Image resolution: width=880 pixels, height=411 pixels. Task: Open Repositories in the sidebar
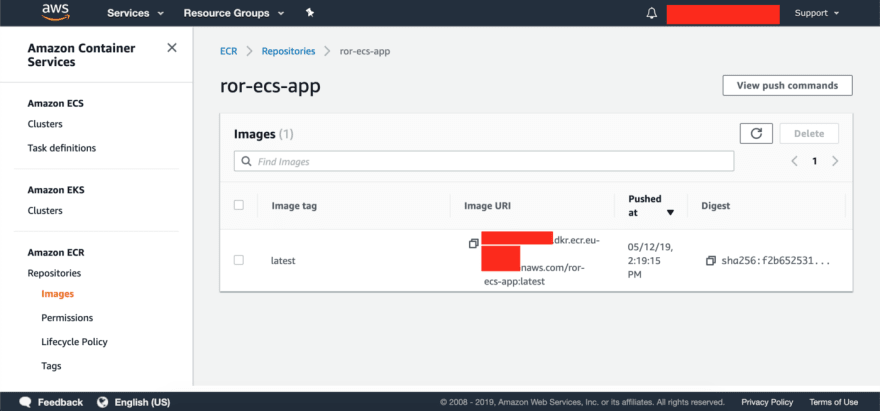[54, 273]
